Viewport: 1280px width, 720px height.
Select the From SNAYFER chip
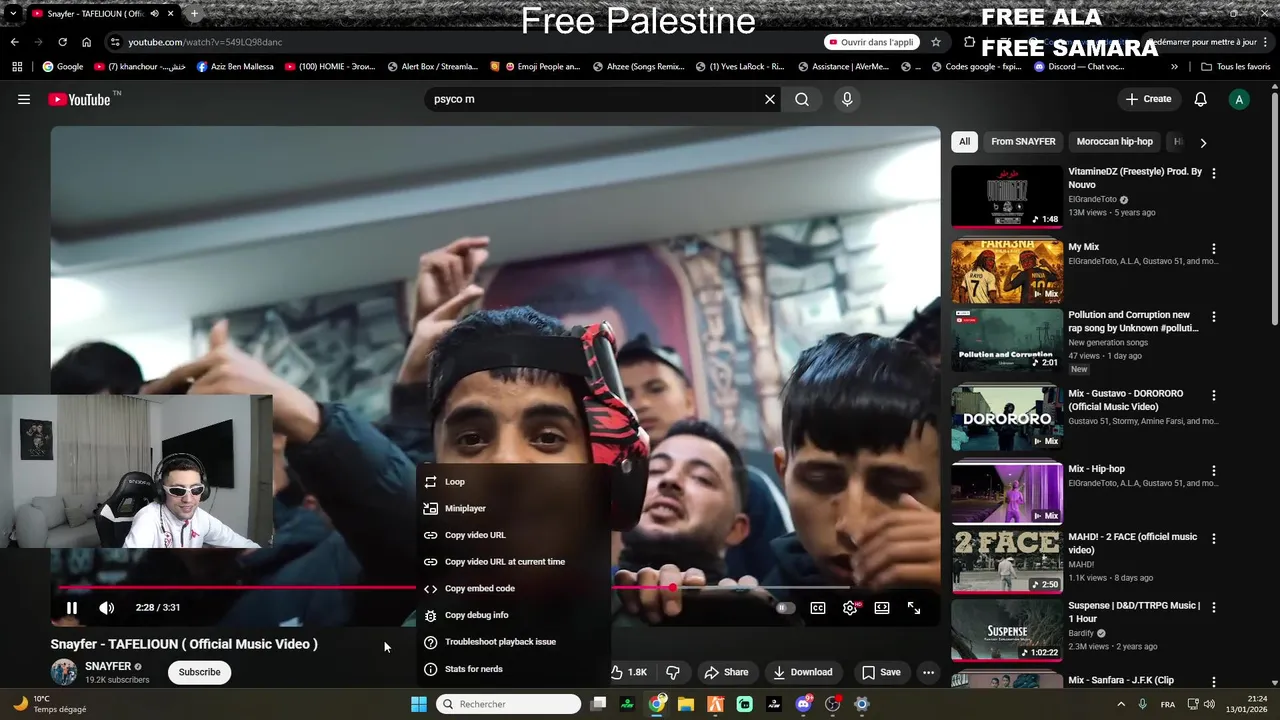pyautogui.click(x=1023, y=142)
